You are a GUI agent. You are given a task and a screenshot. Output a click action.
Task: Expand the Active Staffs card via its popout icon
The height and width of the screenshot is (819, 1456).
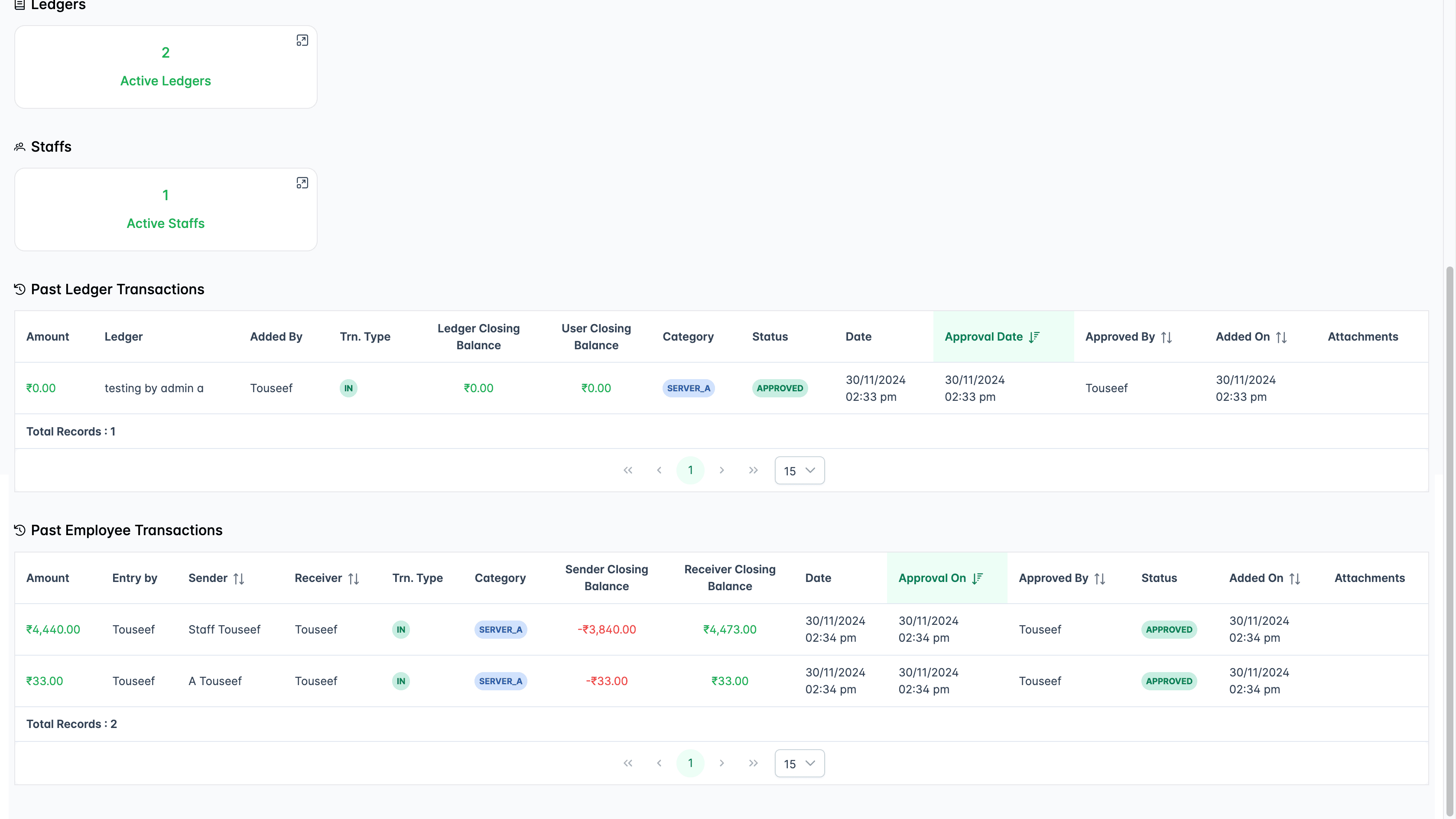(302, 182)
